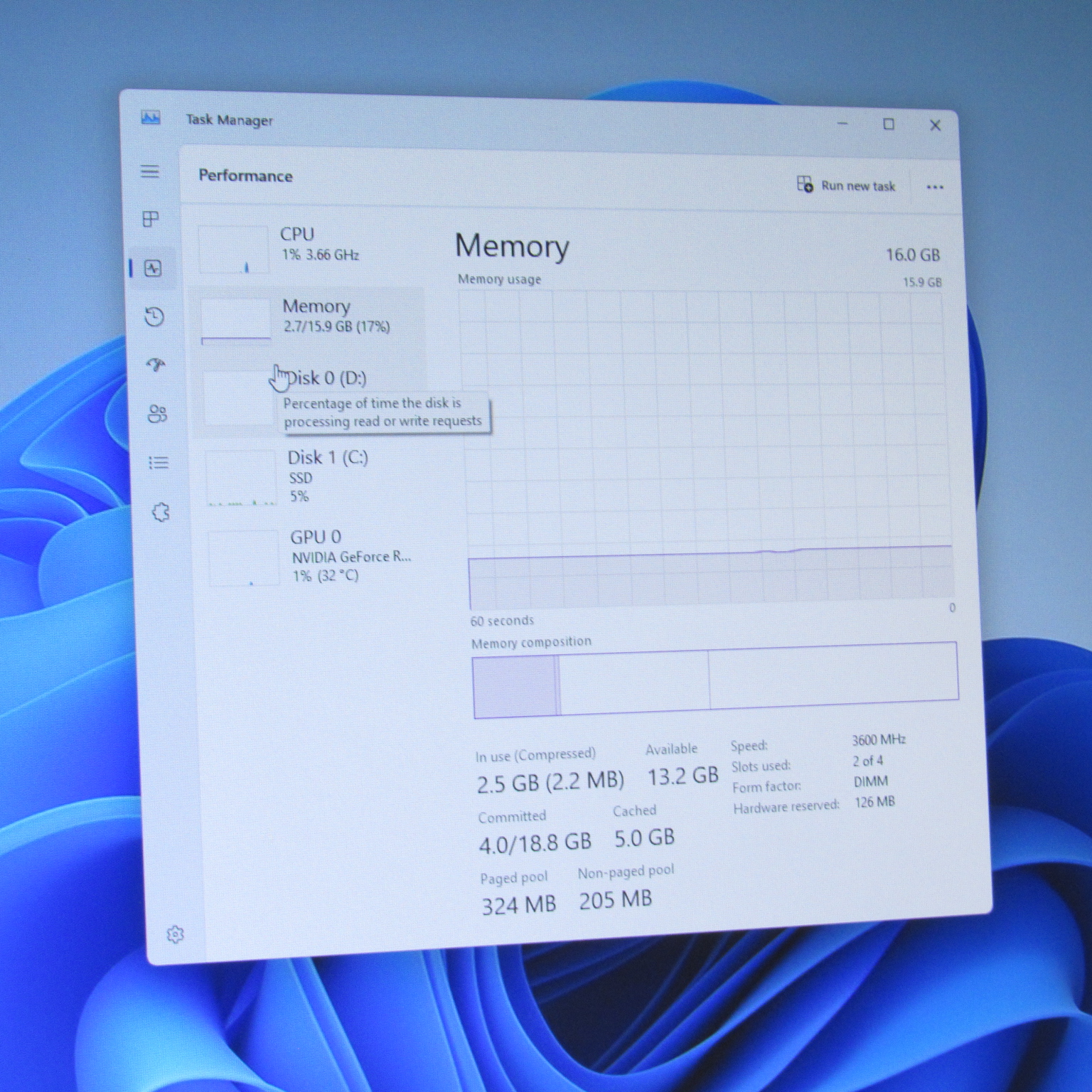This screenshot has width=1092, height=1092.
Task: Click the Memory composition bar
Action: click(714, 680)
